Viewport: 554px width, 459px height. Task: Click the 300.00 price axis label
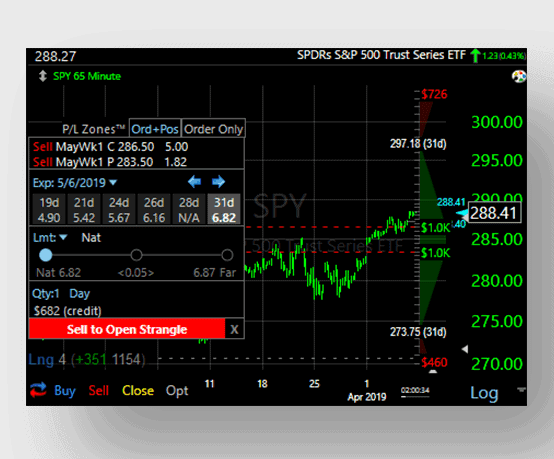pyautogui.click(x=497, y=122)
